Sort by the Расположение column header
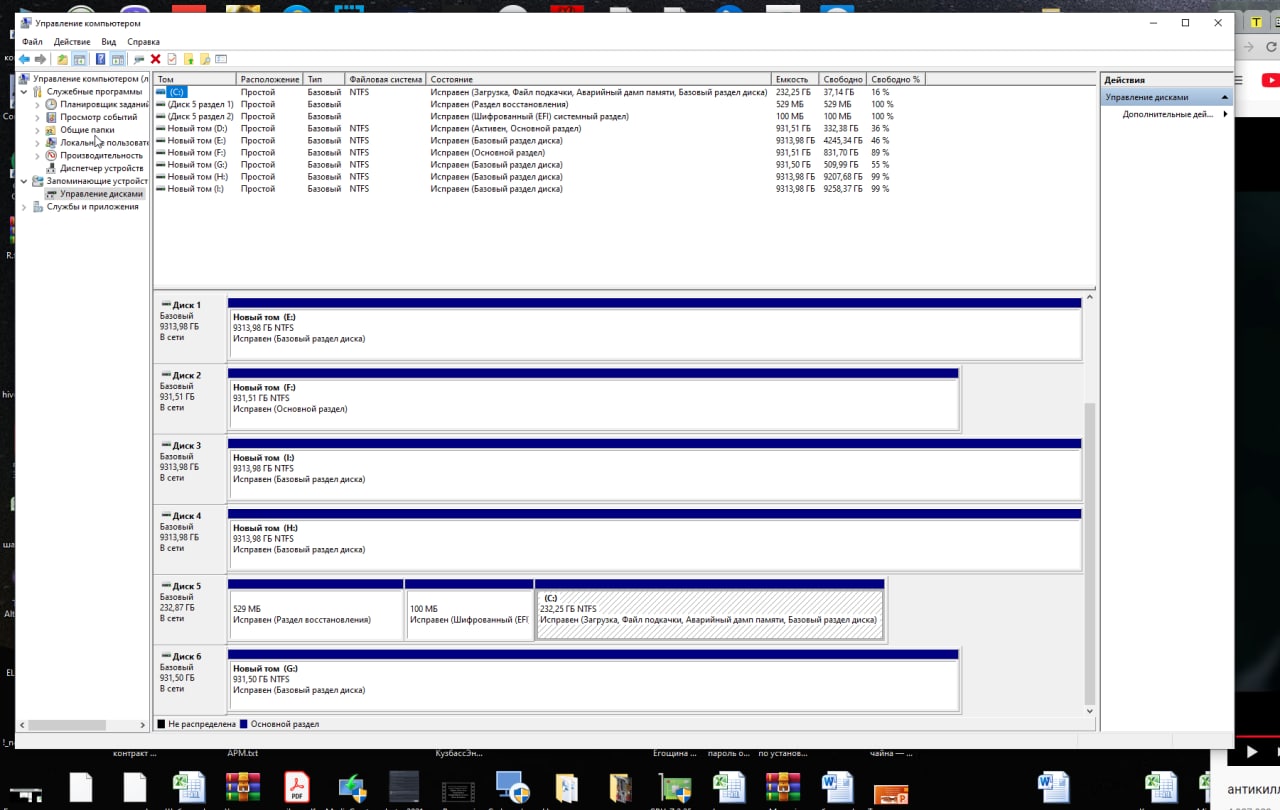Screen dimensions: 1280x810 270,79
